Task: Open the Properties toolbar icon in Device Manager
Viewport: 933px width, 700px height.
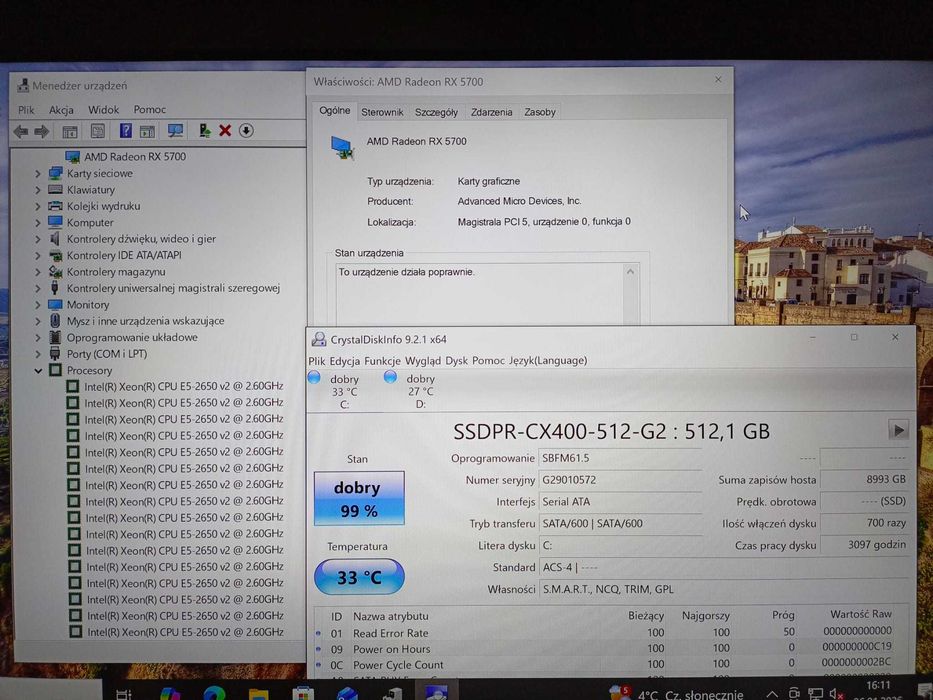Action: (x=98, y=130)
